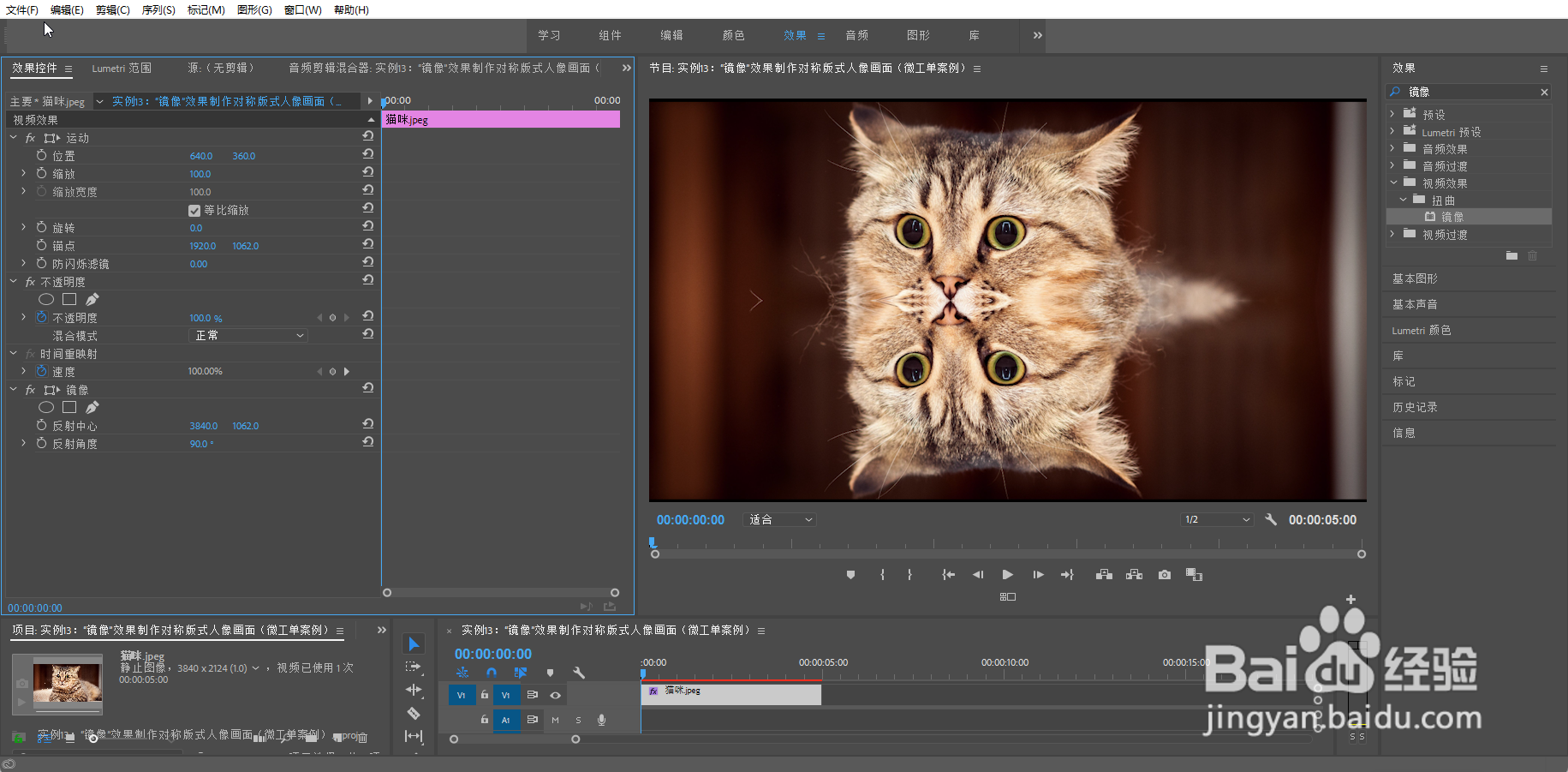Click the 猫咪.jpeg clip in timeline
1568x772 pixels.
(x=731, y=694)
